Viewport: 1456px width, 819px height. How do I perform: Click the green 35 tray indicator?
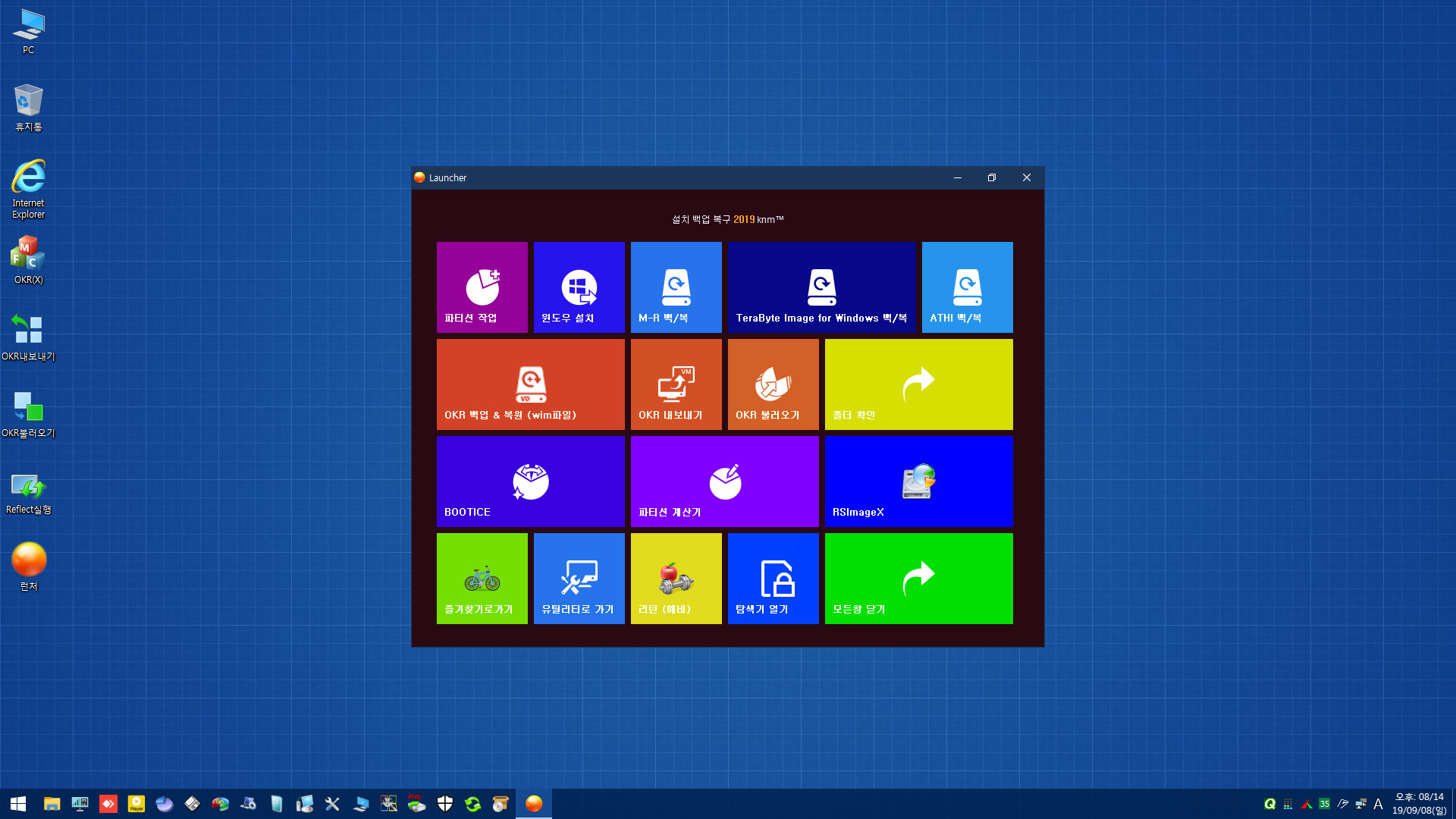pos(1324,804)
